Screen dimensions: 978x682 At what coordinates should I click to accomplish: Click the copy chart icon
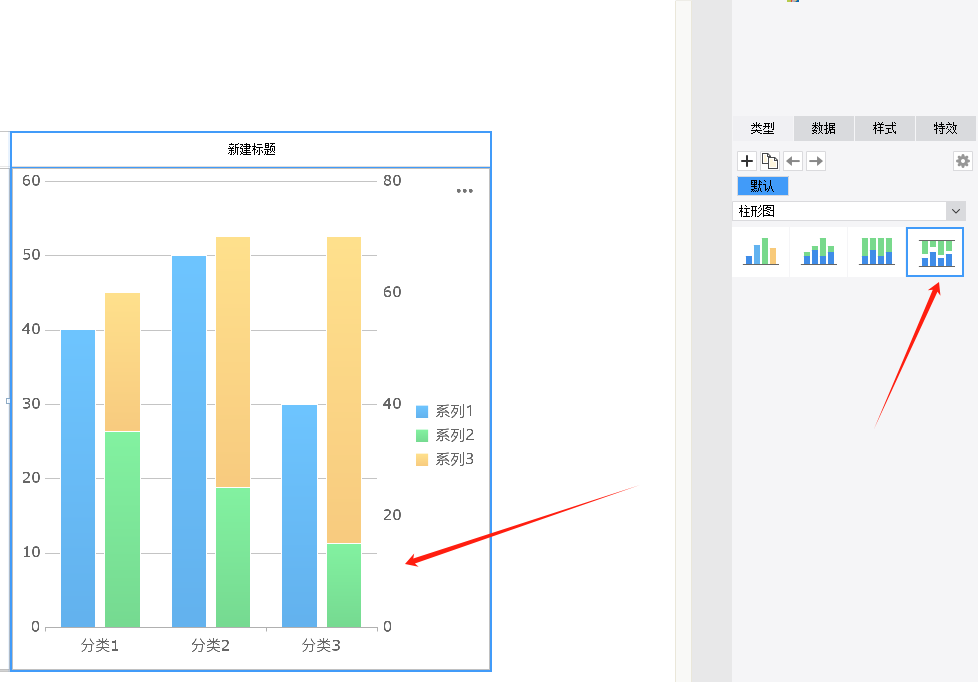point(770,161)
